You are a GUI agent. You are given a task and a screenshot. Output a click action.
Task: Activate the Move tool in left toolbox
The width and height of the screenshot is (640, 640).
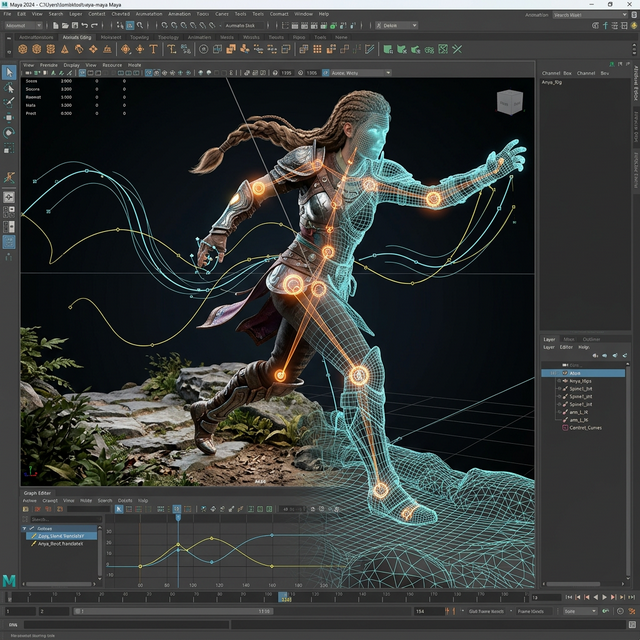[x=9, y=117]
